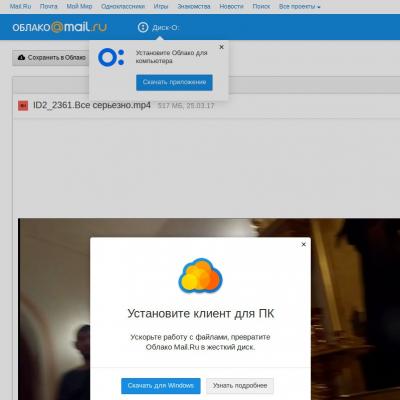Close the Установите клиент для ПК dialog
This screenshot has width=400, height=400.
[304, 244]
